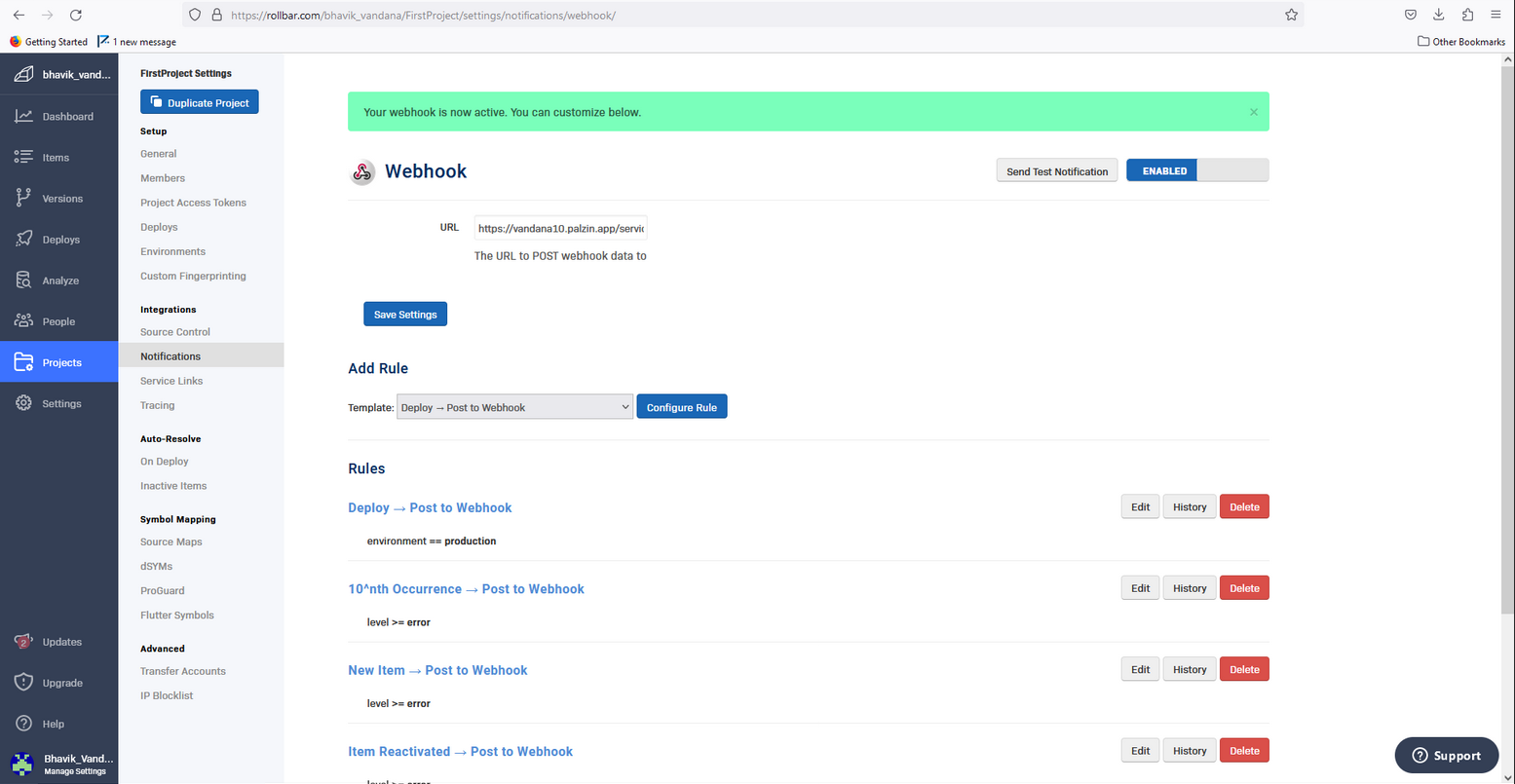1515x784 pixels.
Task: Open Items list icon in sidebar
Action: coord(23,158)
